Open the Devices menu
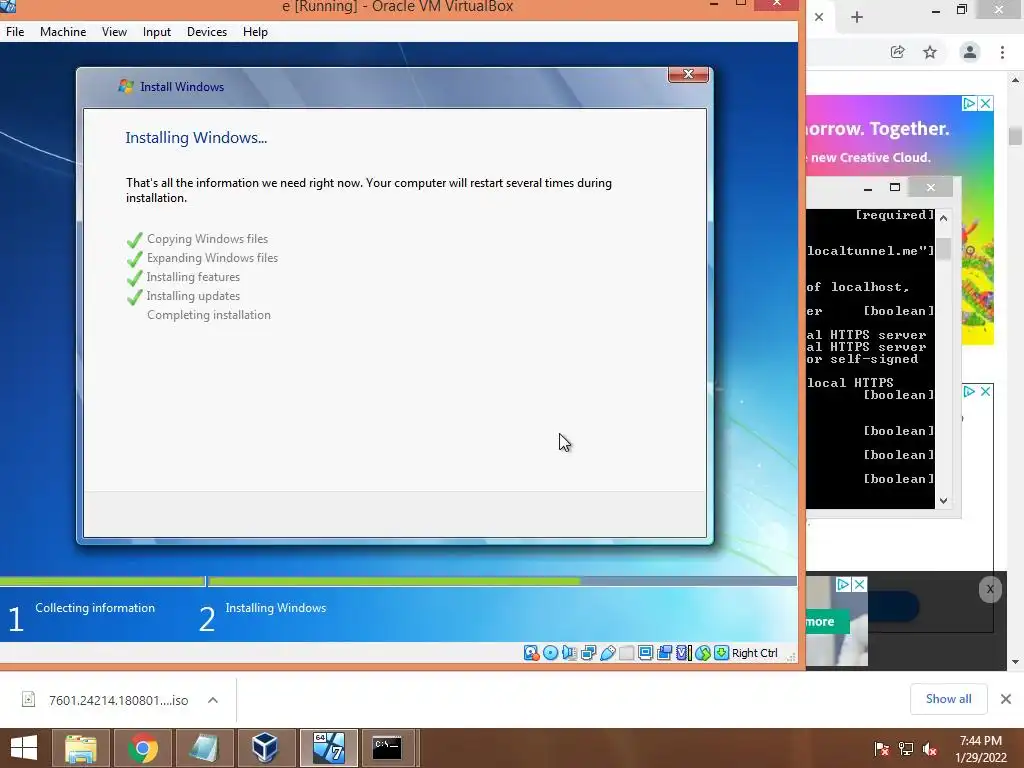Viewport: 1024px width, 768px height. (206, 31)
